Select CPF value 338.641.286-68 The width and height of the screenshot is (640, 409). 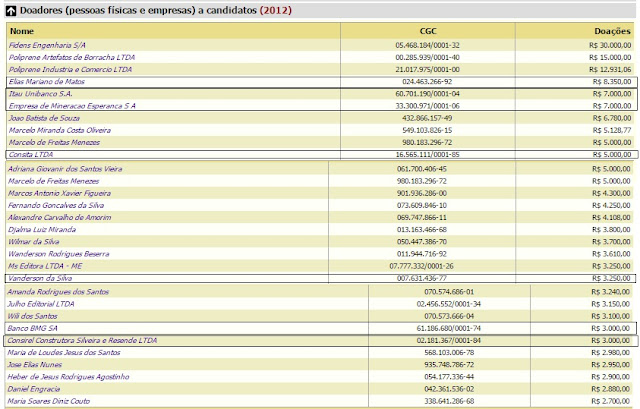point(449,401)
